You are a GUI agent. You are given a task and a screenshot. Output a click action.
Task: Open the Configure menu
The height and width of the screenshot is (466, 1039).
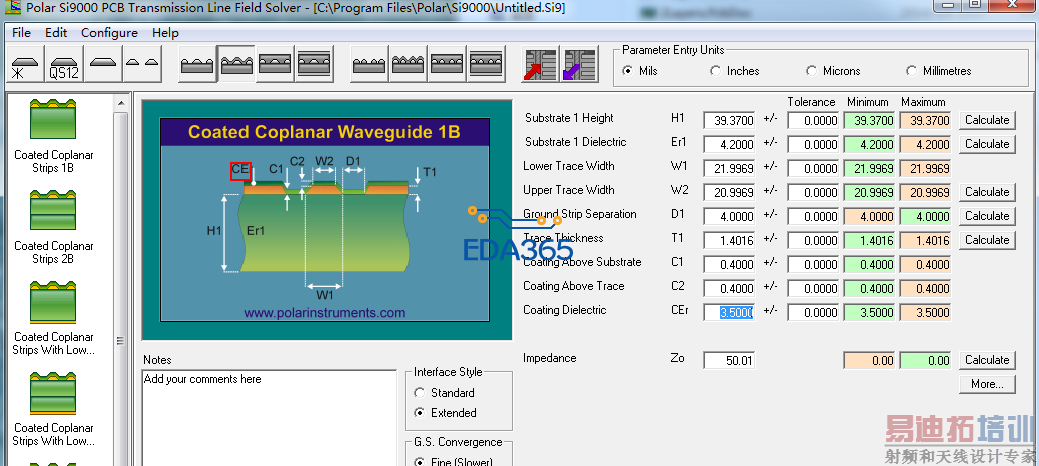coord(109,32)
